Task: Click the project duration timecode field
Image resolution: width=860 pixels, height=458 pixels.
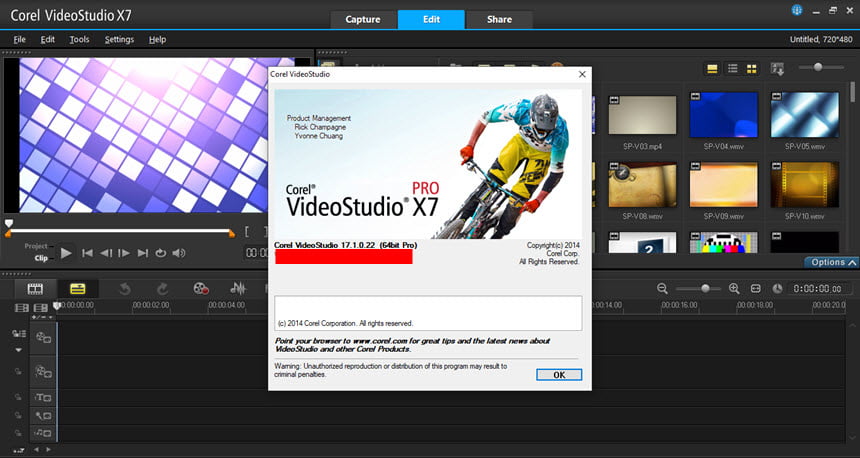Action: coord(817,289)
